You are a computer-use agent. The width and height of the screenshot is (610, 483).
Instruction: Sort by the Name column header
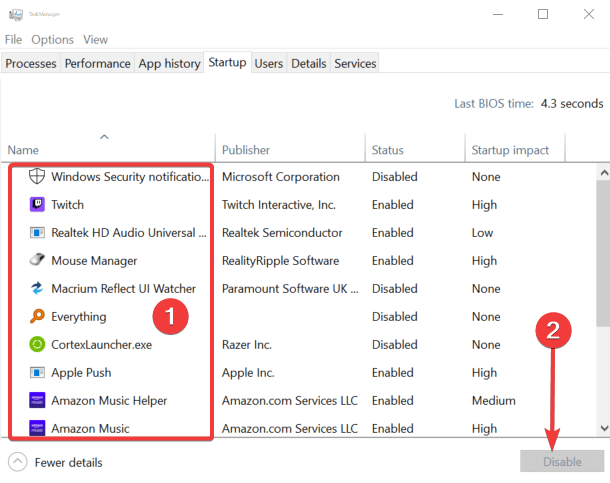pos(108,147)
